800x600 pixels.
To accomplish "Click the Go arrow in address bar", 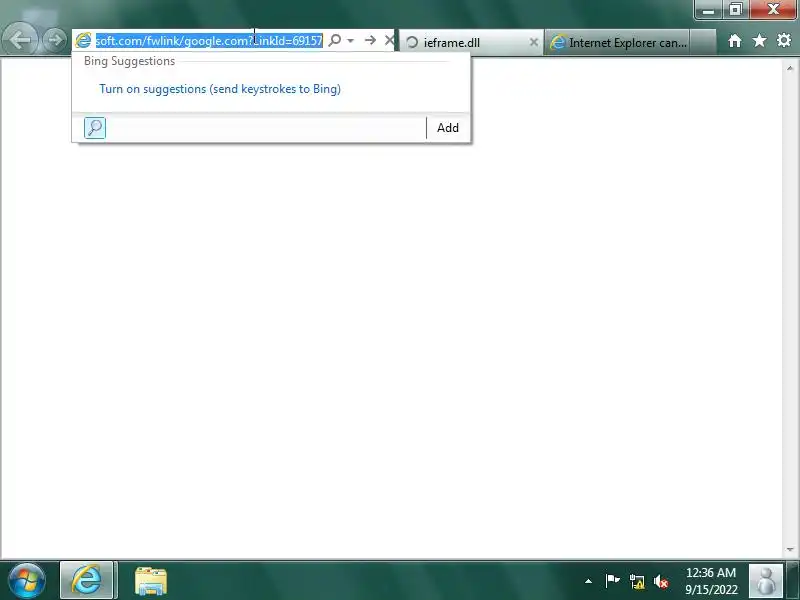I will [x=370, y=40].
